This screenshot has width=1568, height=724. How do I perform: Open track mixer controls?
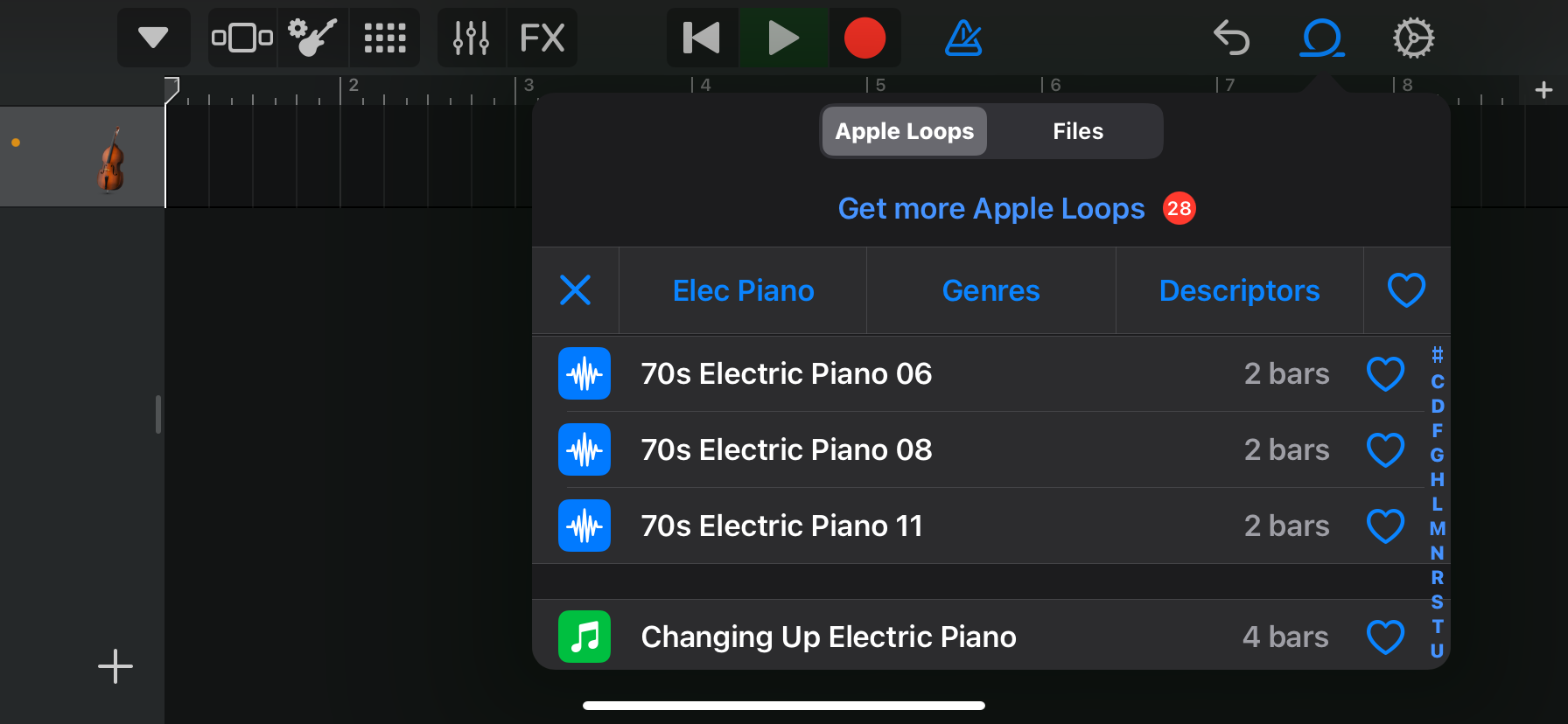coord(471,38)
